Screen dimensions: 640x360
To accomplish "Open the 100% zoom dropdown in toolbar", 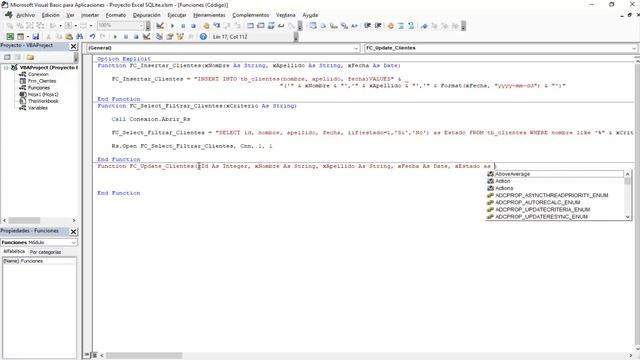I will (141, 26).
